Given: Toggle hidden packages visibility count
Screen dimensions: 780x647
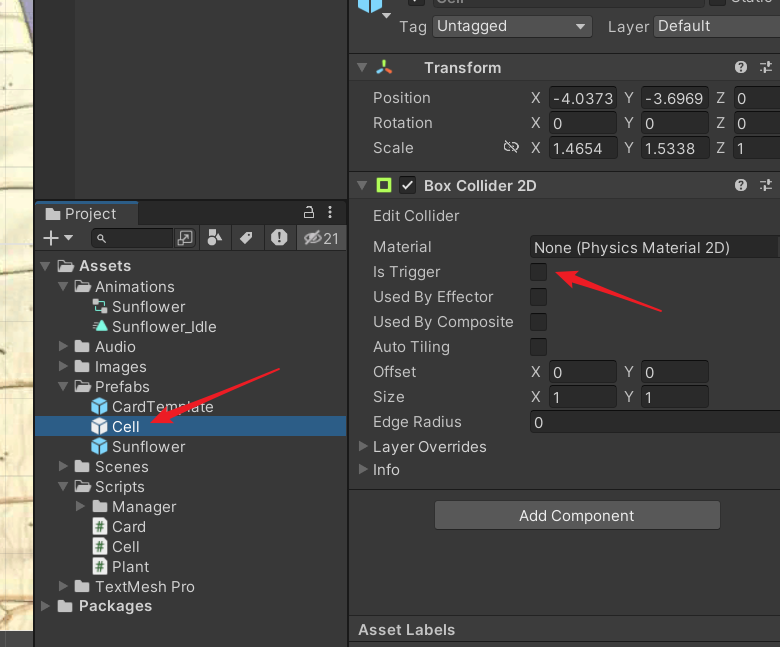Looking at the screenshot, I should click(321, 238).
